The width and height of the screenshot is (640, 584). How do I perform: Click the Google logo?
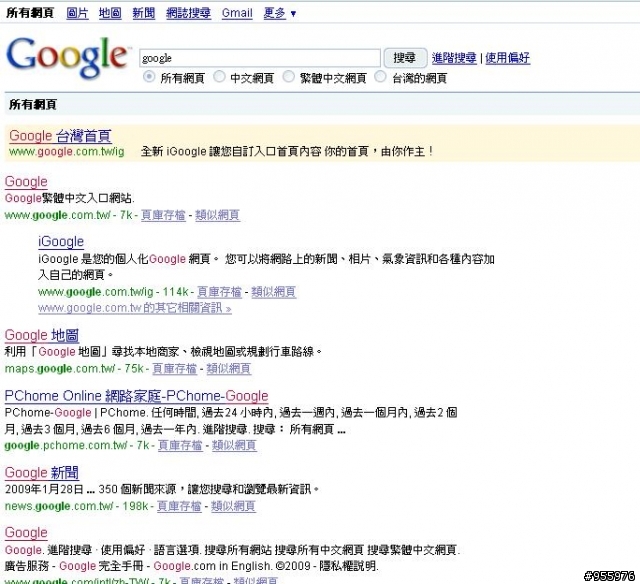click(x=67, y=57)
